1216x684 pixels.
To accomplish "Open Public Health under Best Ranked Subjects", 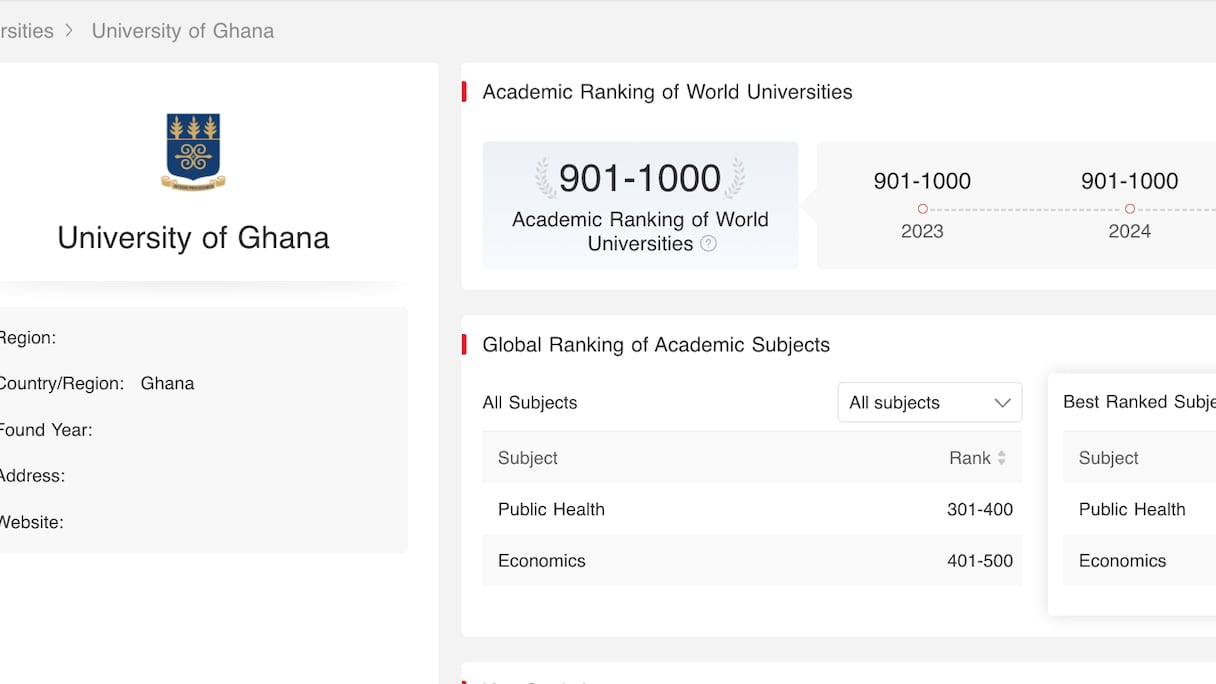I will 1132,509.
